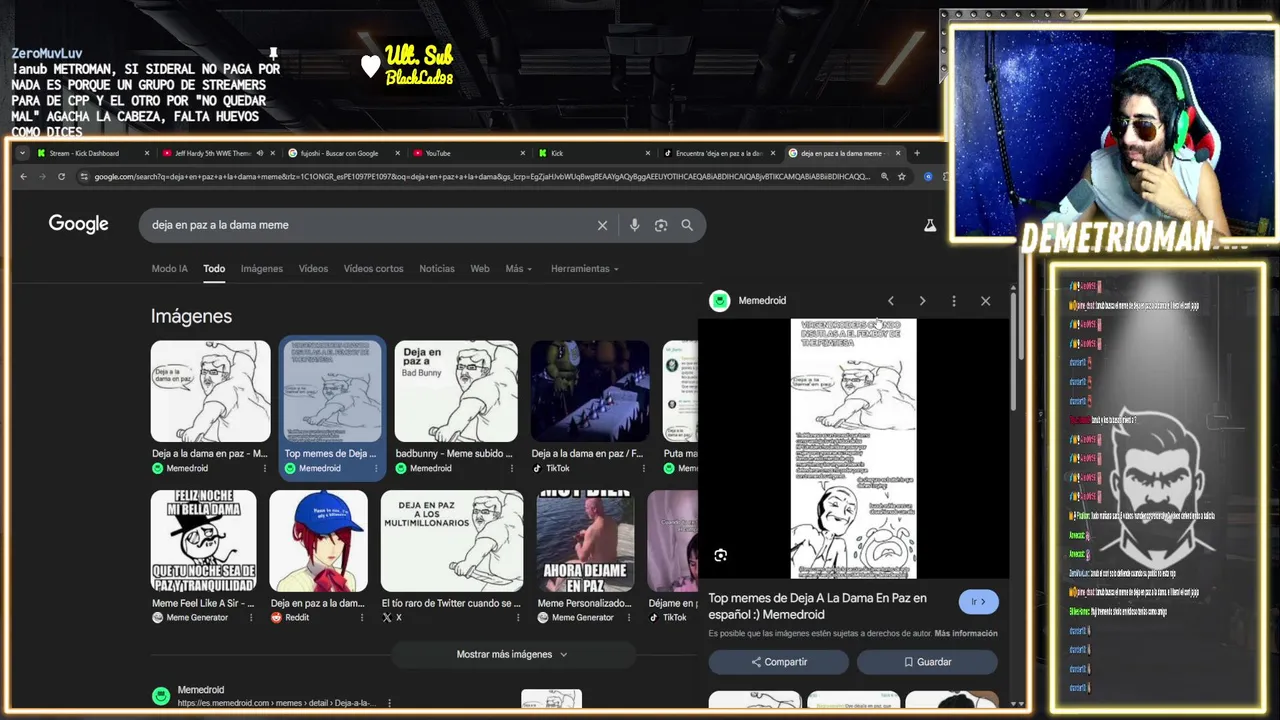This screenshot has width=1280, height=720.
Task: Switch to Modo IA search tab
Action: [169, 268]
